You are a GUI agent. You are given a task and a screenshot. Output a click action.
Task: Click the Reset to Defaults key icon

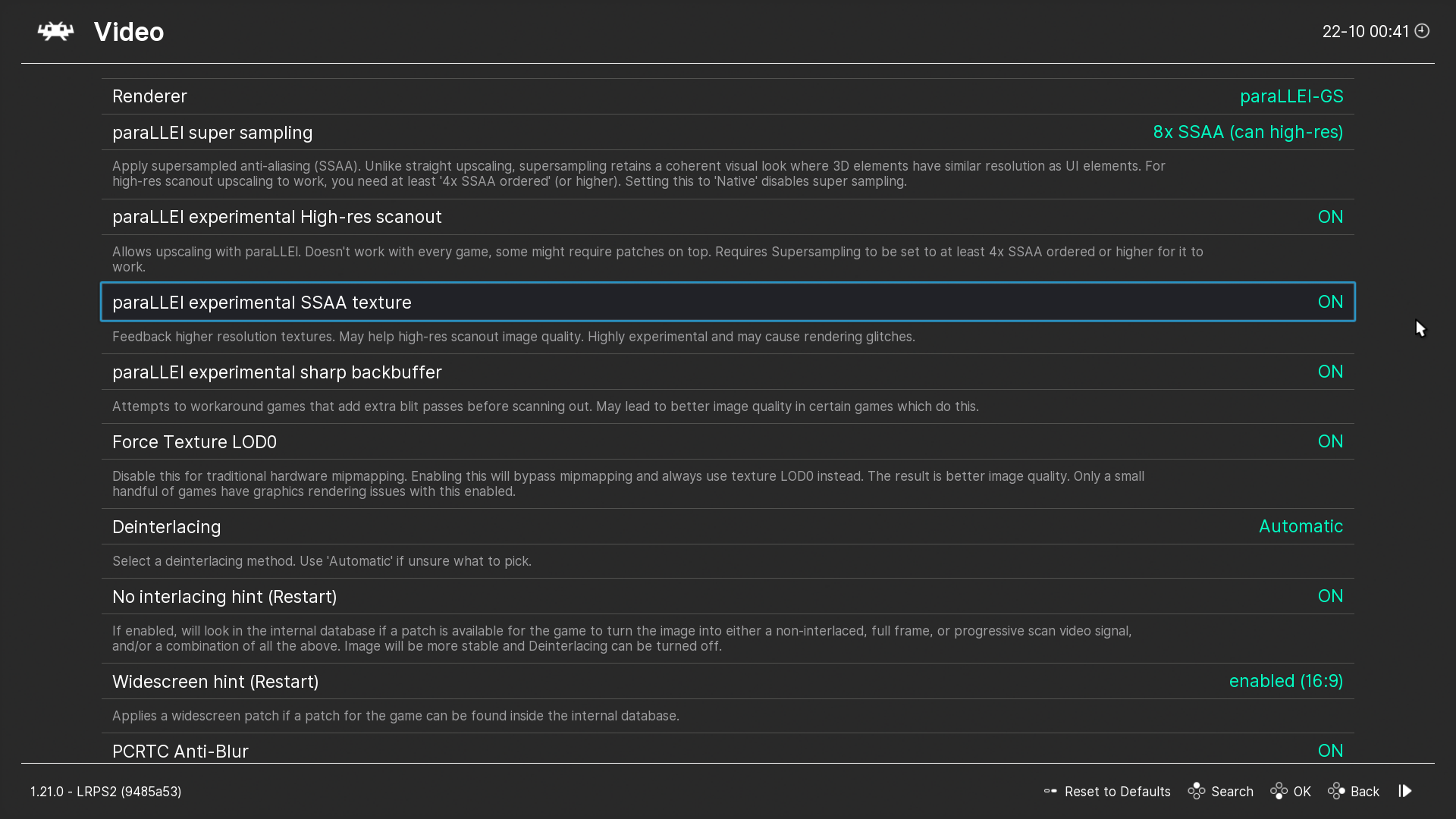click(1050, 791)
